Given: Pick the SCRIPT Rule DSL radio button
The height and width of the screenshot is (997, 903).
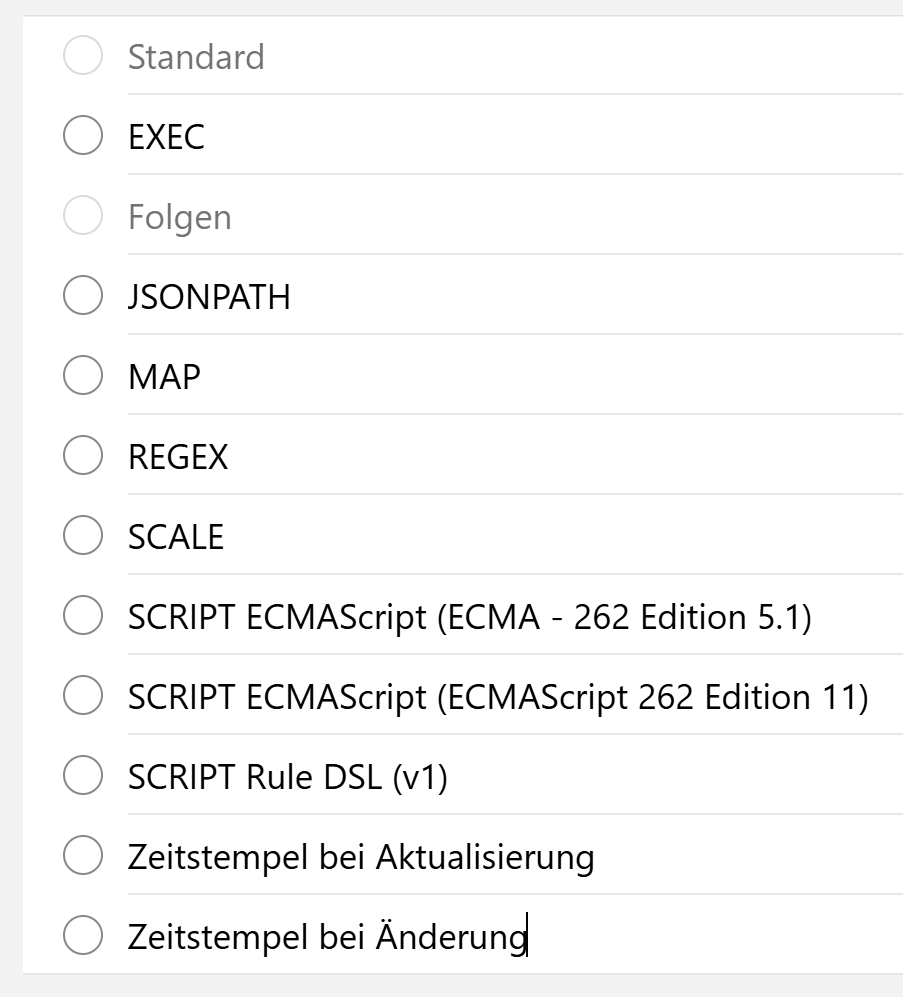Looking at the screenshot, I should click(x=82, y=776).
